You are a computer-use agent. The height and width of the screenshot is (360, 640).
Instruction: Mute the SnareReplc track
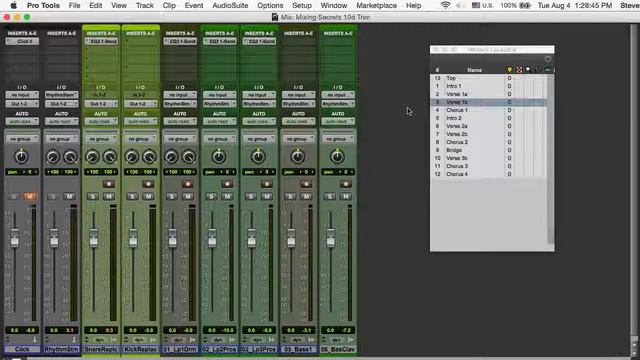tap(109, 197)
